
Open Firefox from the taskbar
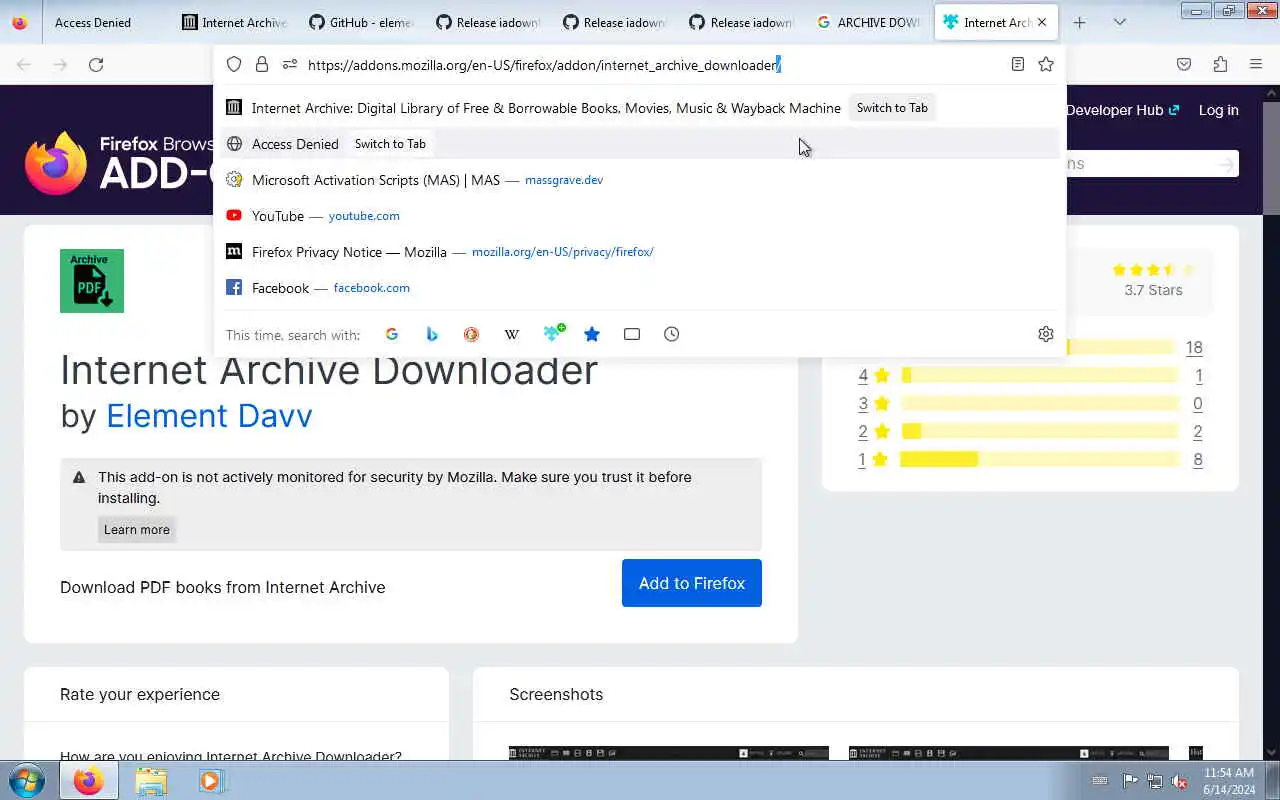88,781
